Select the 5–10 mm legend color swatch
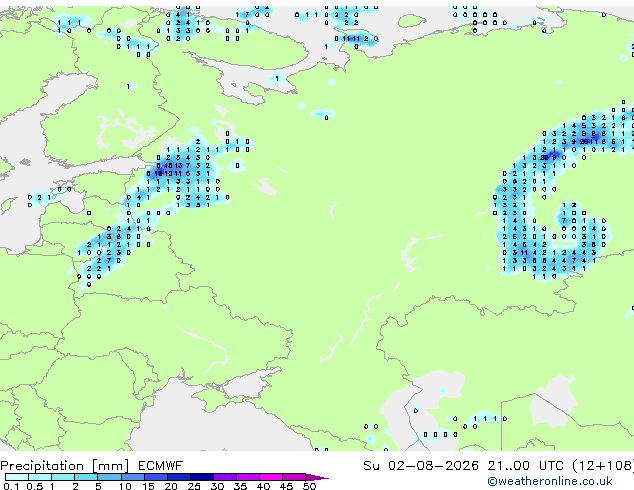This screenshot has height=490, width=634. point(110,477)
